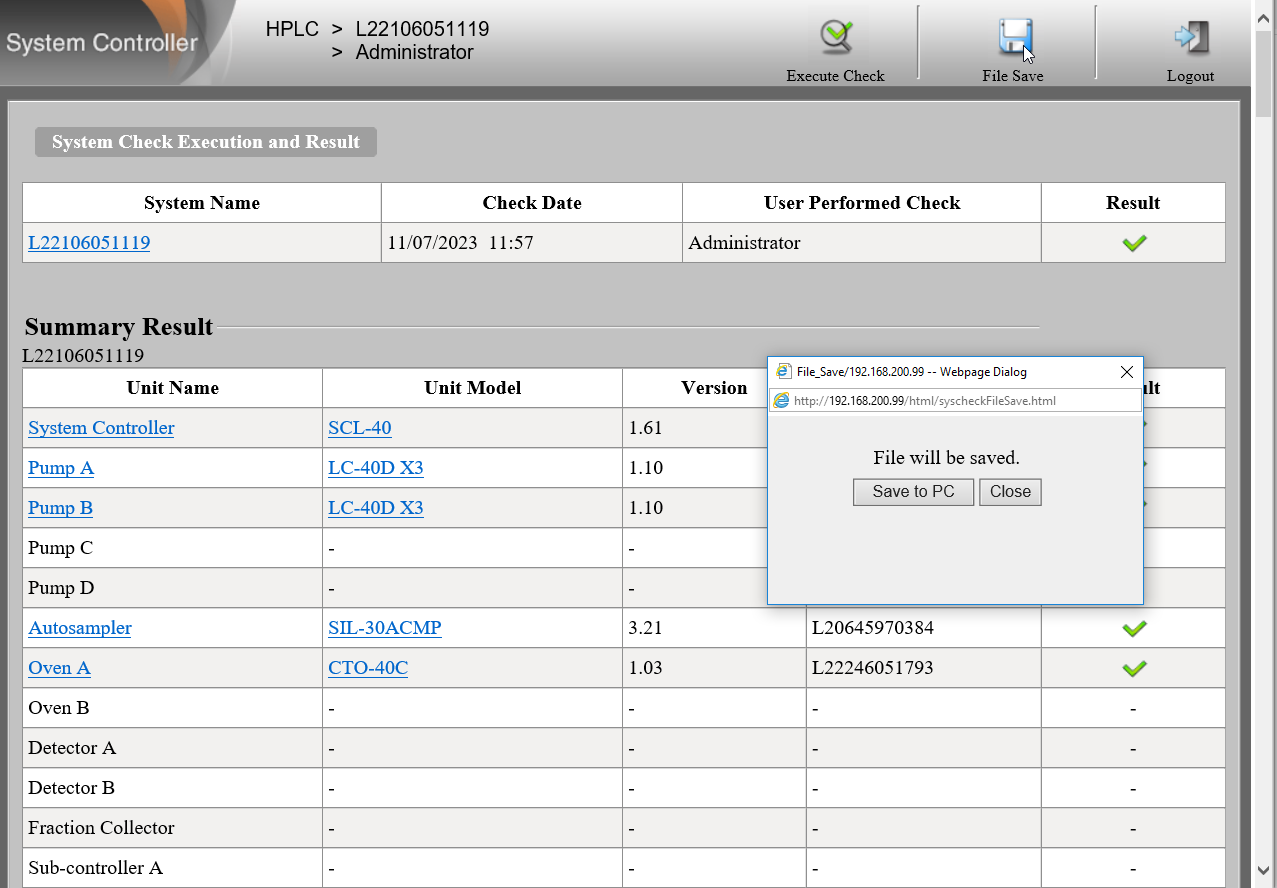The image size is (1277, 888).
Task: Click the green checkmark in top Result row
Action: (1134, 243)
